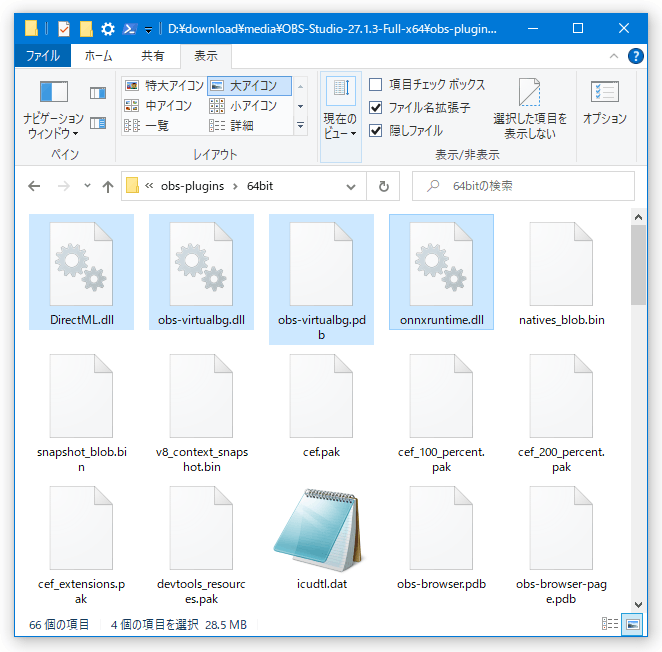Toggle the hidden files checkbox

[x=375, y=130]
